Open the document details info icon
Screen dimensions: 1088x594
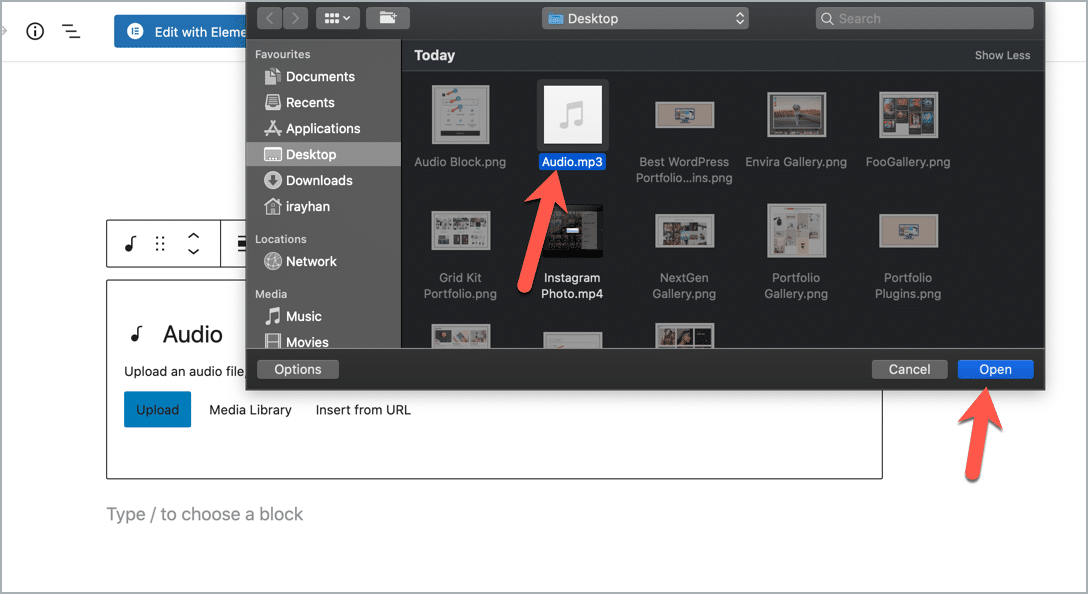coord(35,31)
